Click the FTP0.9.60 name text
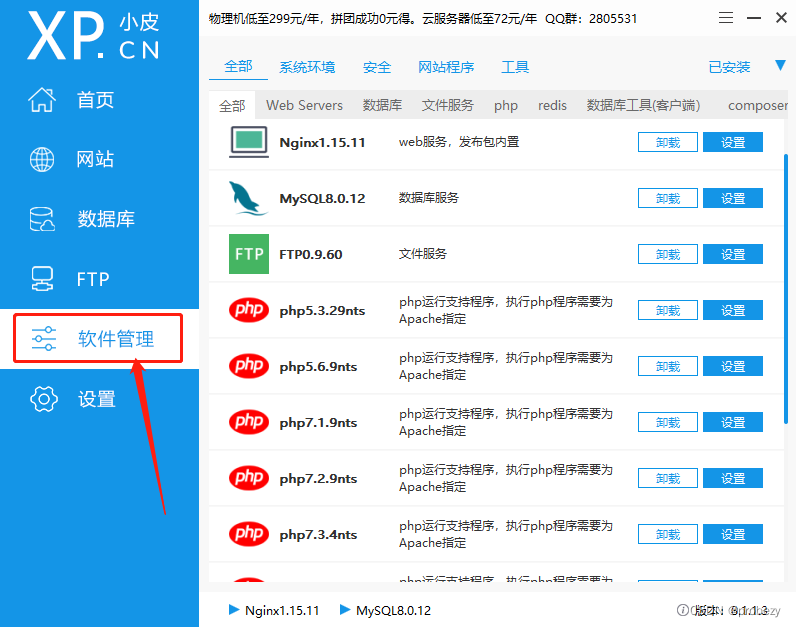796x627 pixels. [311, 254]
